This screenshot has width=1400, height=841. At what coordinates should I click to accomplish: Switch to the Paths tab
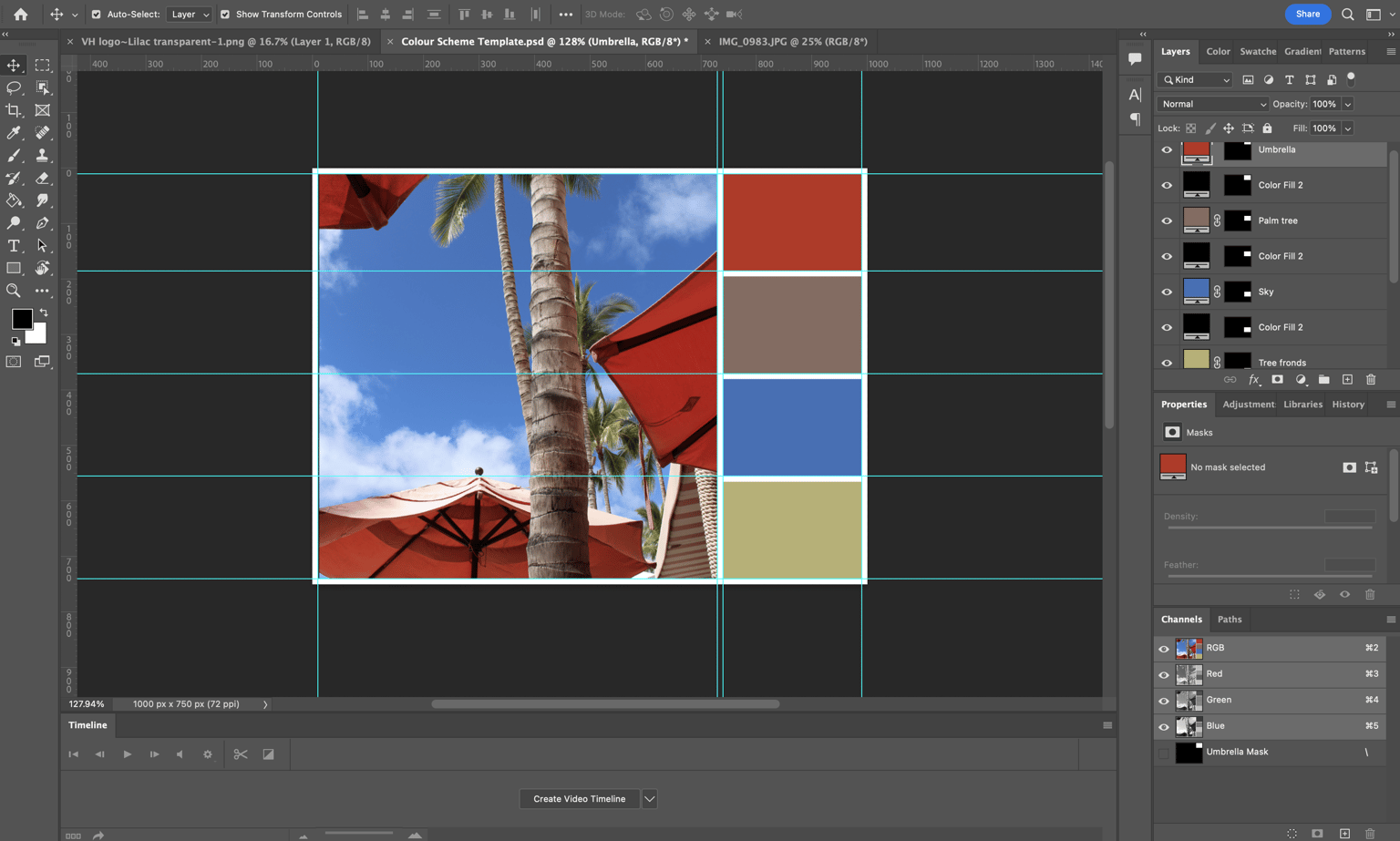coord(1230,620)
